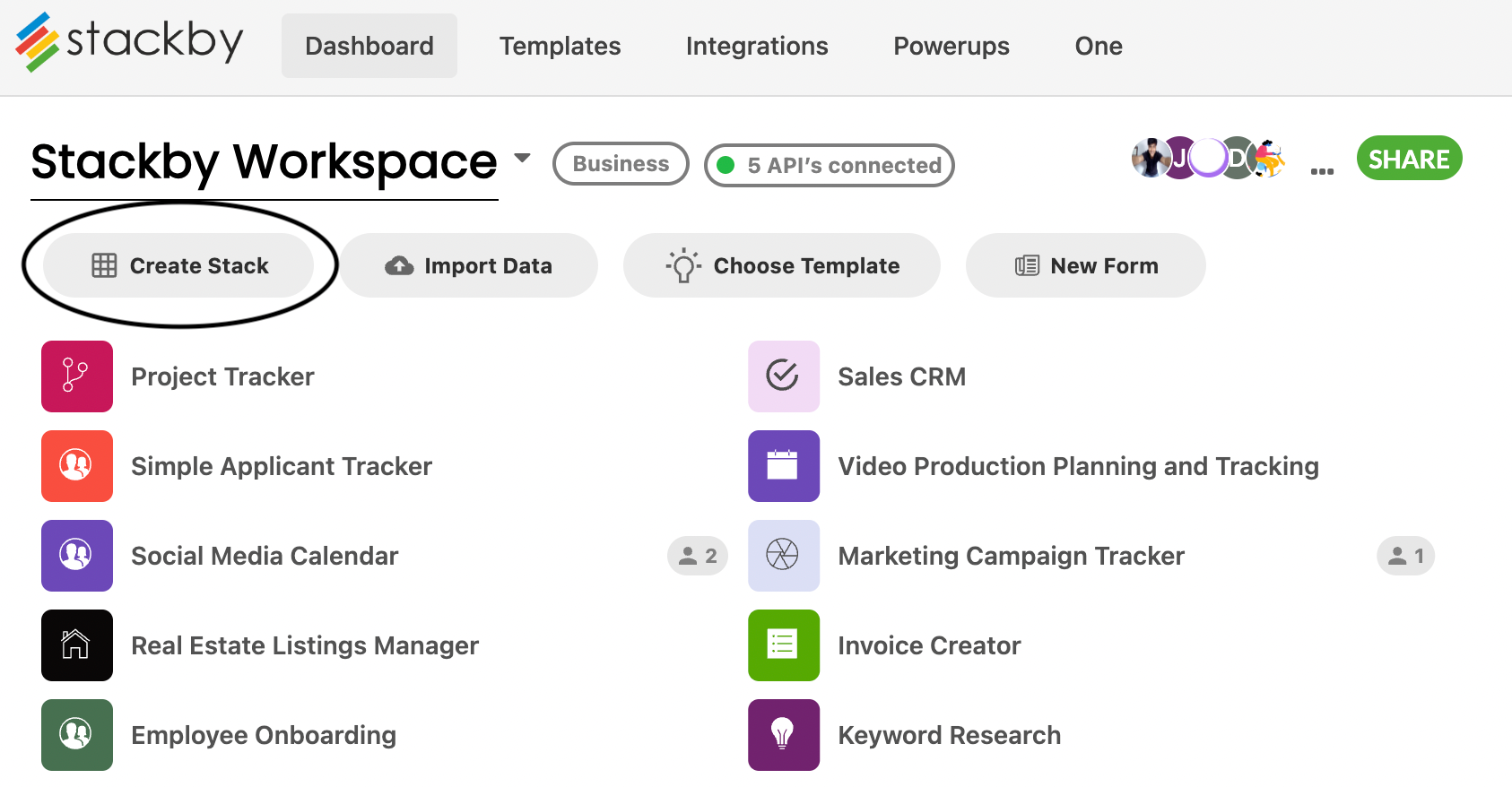Open the One tab
1512x787 pixels.
click(1099, 46)
